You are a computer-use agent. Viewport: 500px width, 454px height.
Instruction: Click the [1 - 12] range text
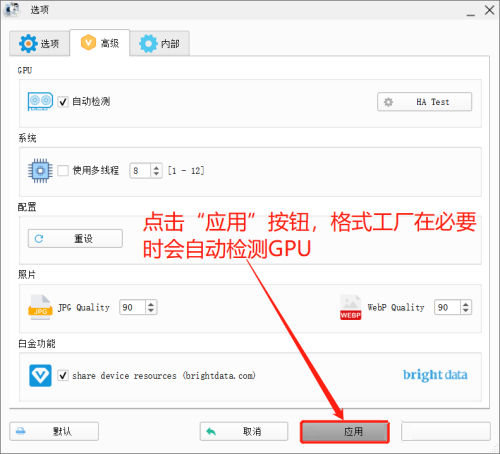pyautogui.click(x=186, y=171)
